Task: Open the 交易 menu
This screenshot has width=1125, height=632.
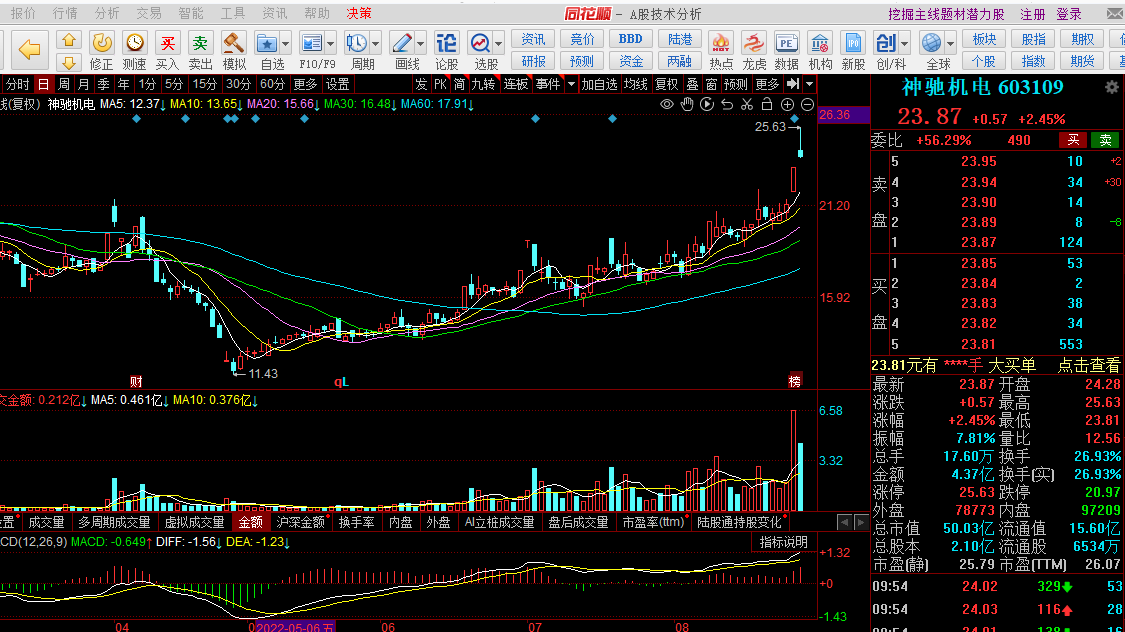Action: (x=149, y=14)
